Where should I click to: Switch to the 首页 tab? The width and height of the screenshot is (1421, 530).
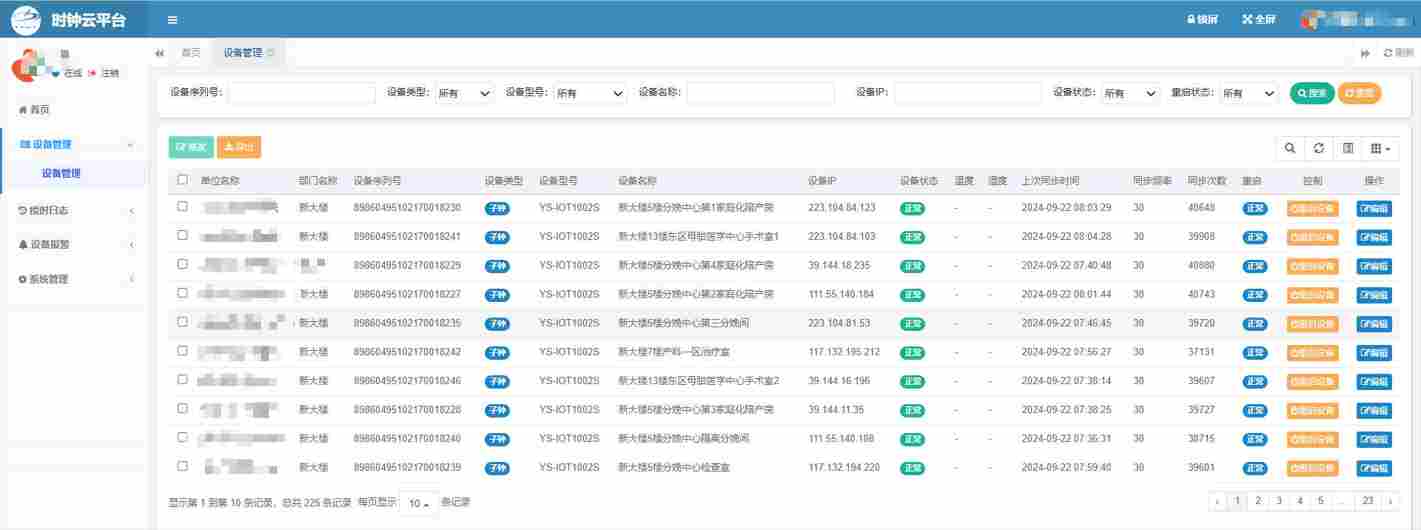click(x=190, y=53)
